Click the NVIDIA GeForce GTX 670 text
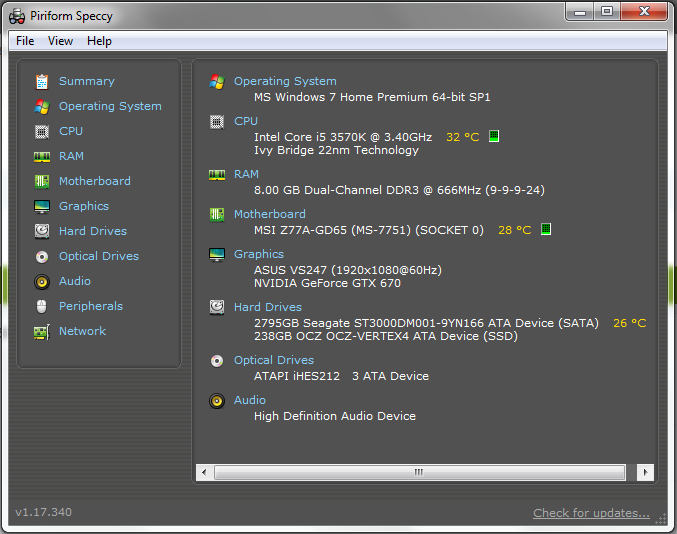Image resolution: width=677 pixels, height=534 pixels. pyautogui.click(x=327, y=284)
